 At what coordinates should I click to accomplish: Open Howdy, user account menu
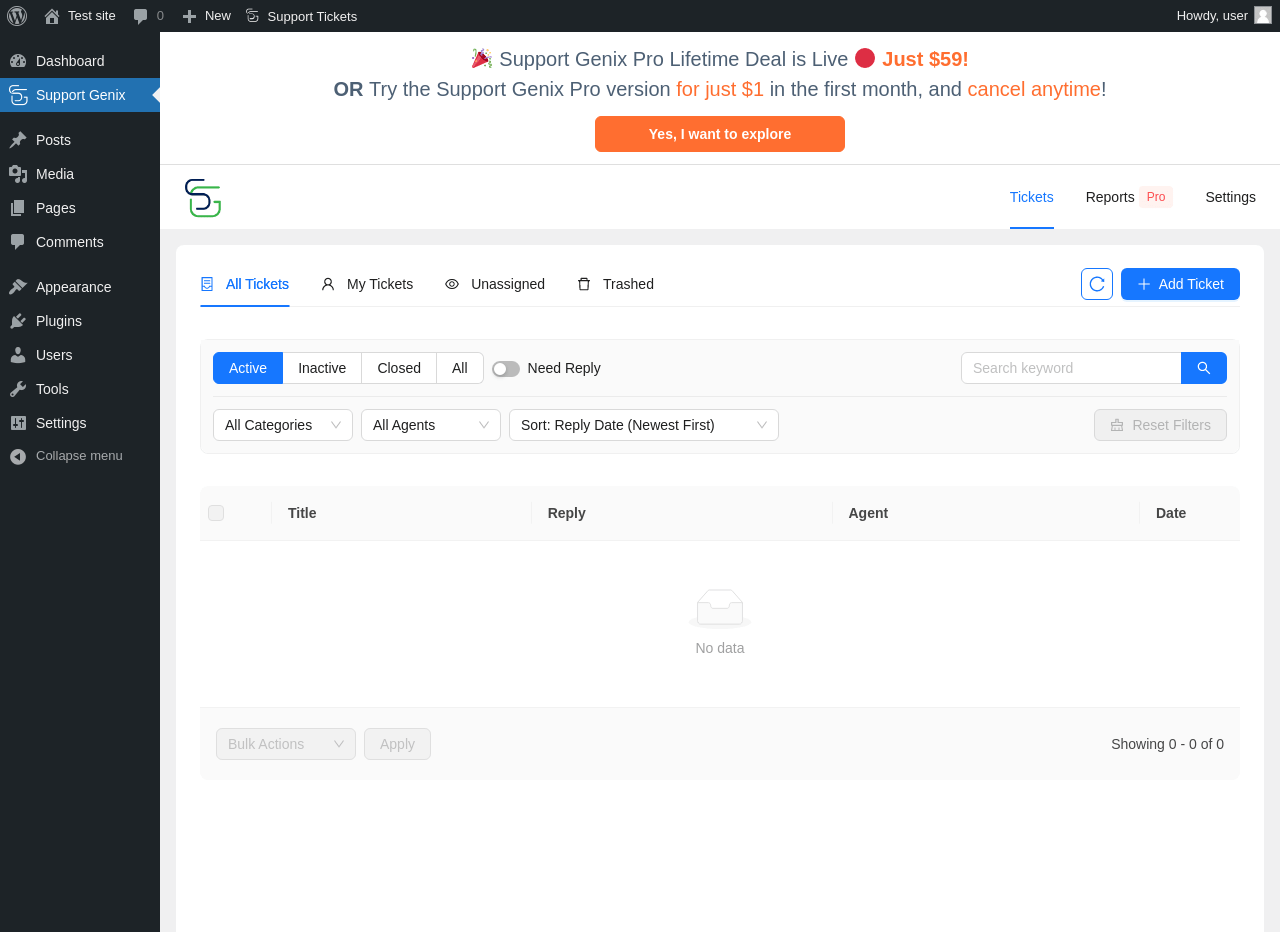pos(1223,16)
